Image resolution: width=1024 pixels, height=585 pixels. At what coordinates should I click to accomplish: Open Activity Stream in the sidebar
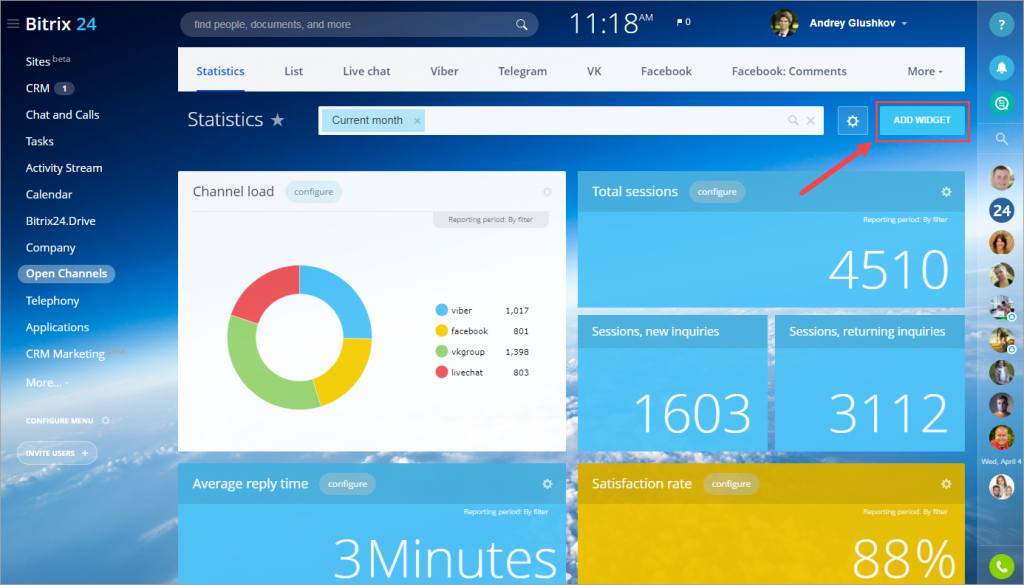click(x=64, y=168)
